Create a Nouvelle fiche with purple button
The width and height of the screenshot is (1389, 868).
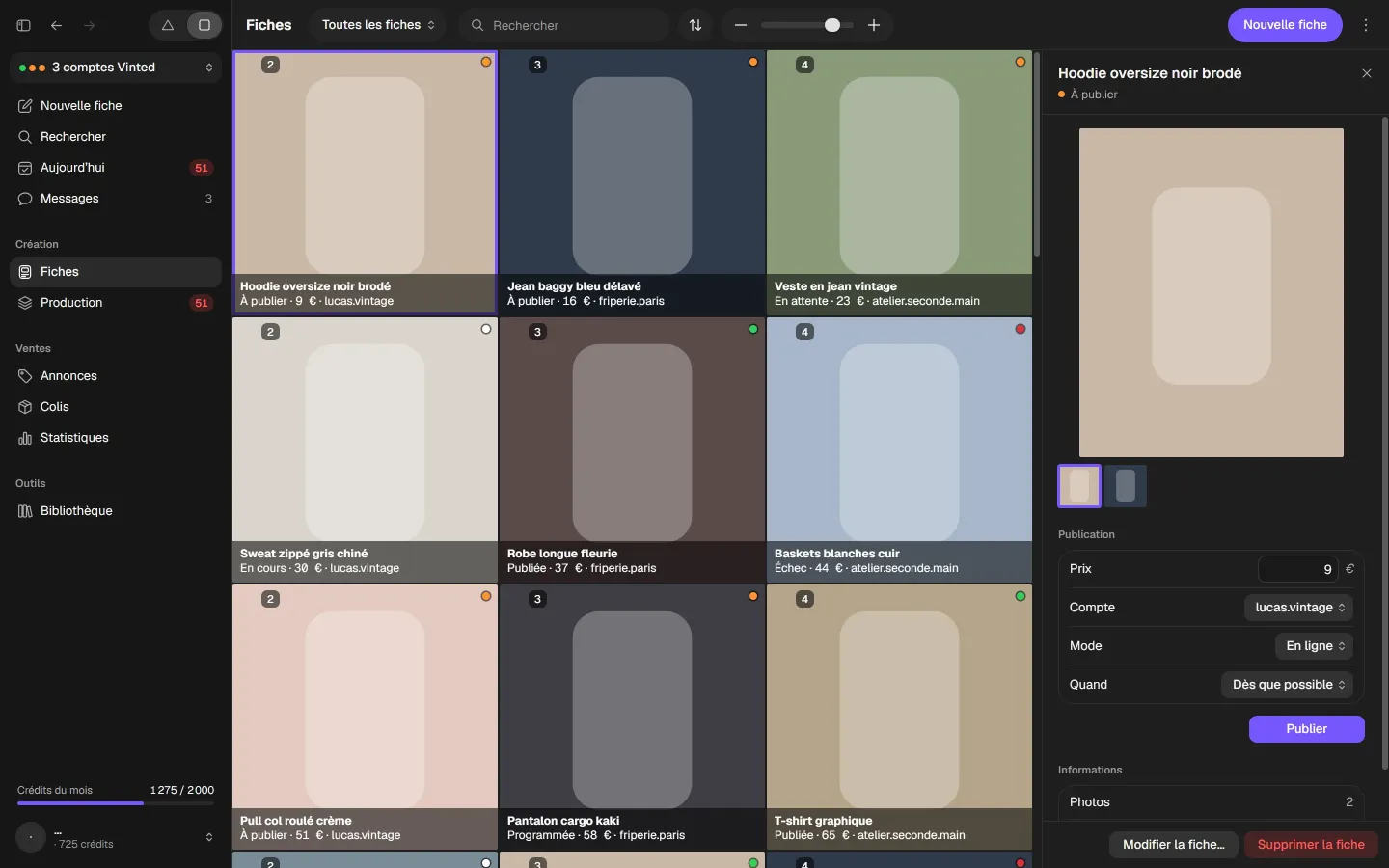tap(1285, 25)
